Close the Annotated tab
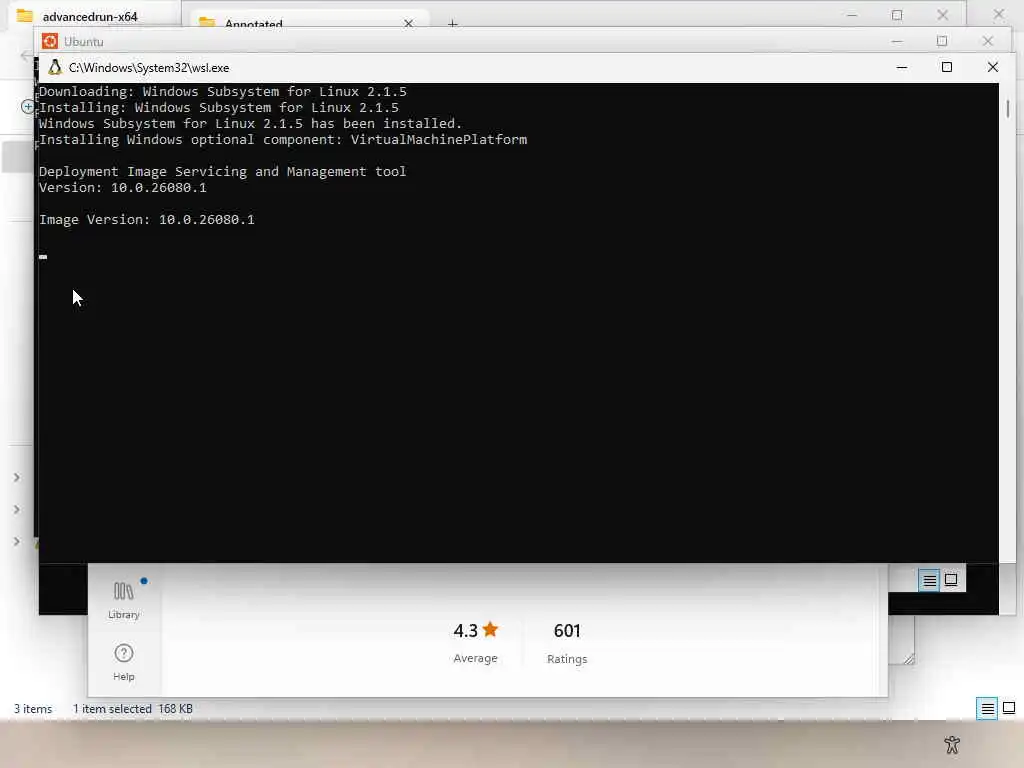Viewport: 1024px width, 768px height. [408, 23]
